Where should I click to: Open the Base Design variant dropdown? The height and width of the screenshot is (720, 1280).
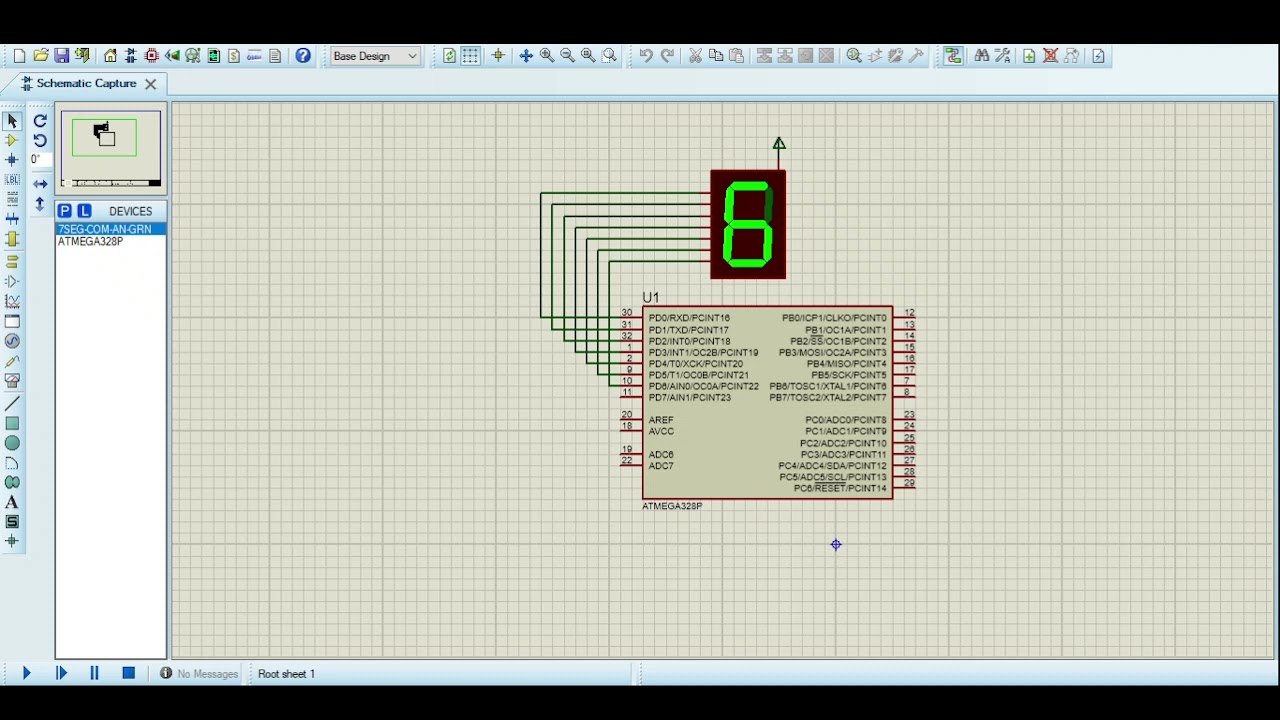point(375,56)
